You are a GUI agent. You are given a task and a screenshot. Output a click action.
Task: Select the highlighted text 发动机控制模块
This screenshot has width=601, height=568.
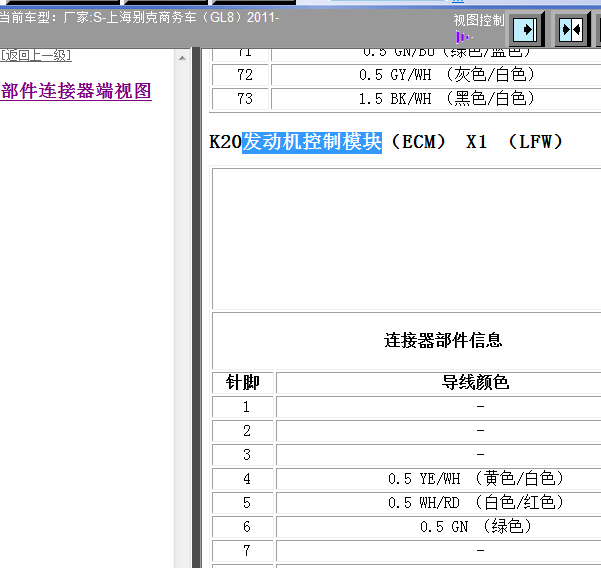click(312, 142)
